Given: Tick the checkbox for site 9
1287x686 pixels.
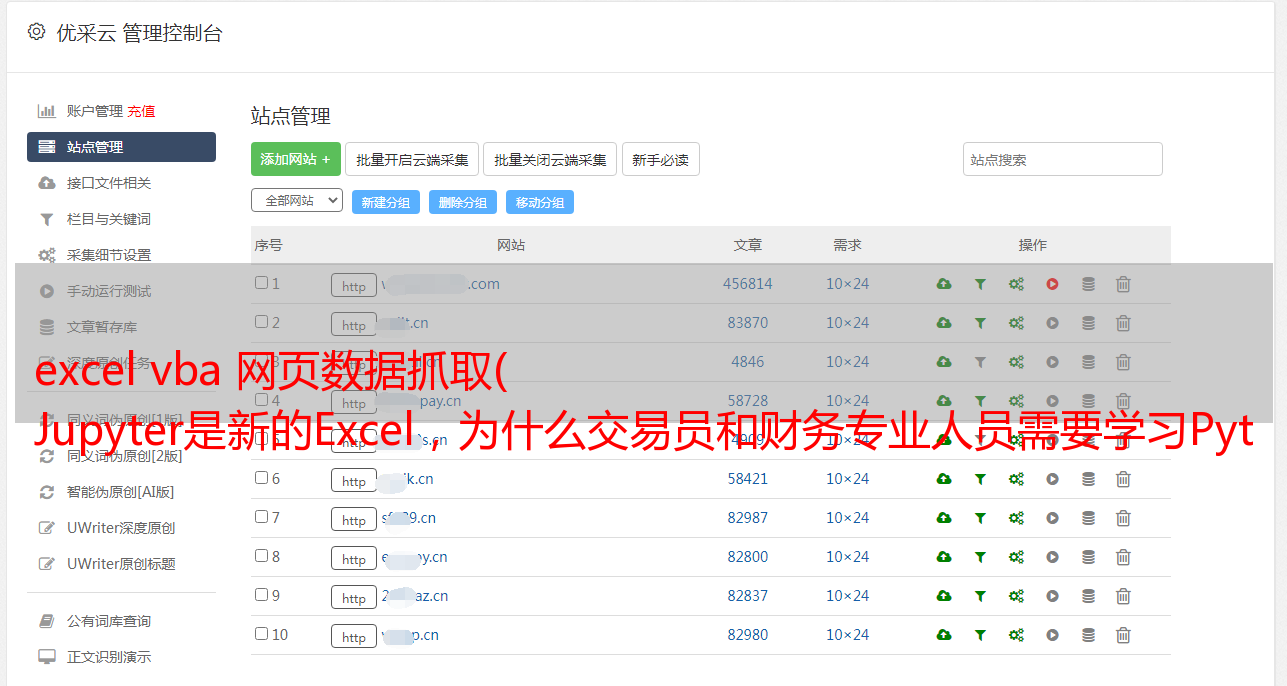Looking at the screenshot, I should click(261, 595).
